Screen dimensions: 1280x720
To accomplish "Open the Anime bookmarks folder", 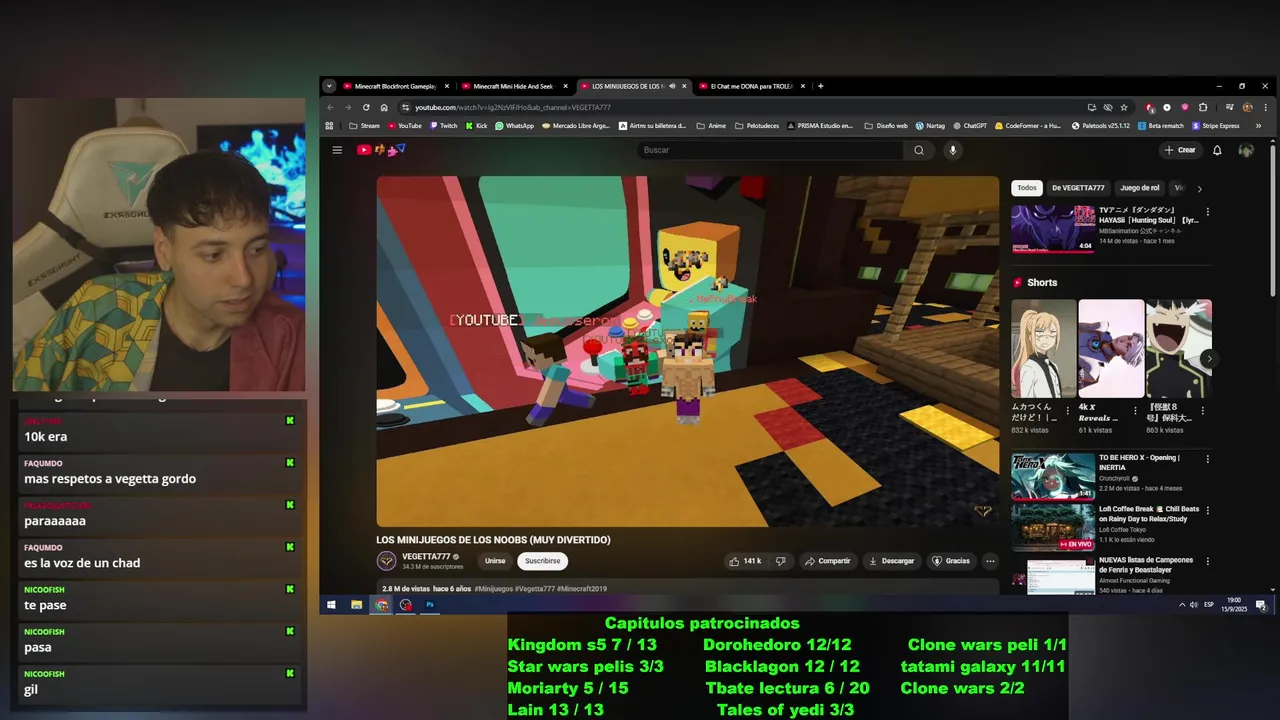I will point(710,126).
